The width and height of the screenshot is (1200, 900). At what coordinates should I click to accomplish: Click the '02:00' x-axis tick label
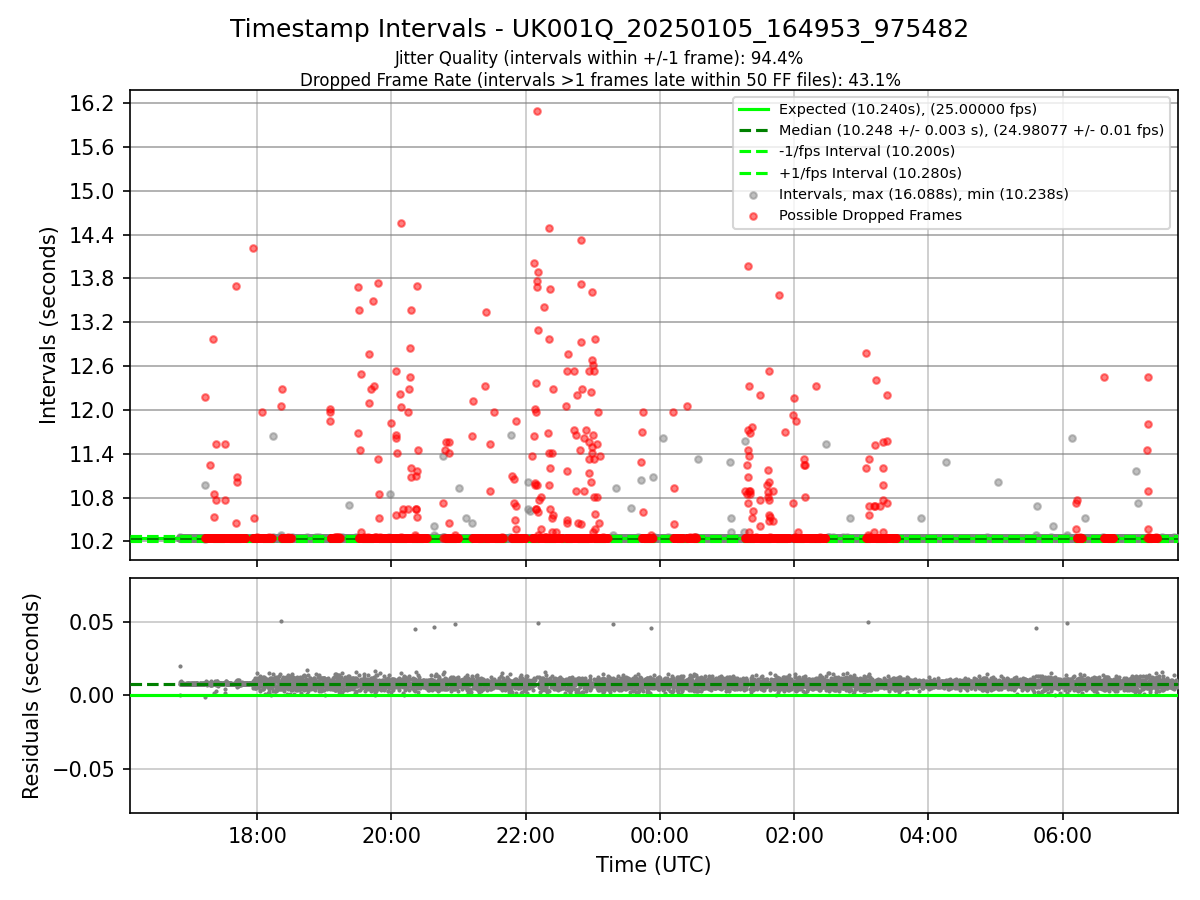(794, 834)
